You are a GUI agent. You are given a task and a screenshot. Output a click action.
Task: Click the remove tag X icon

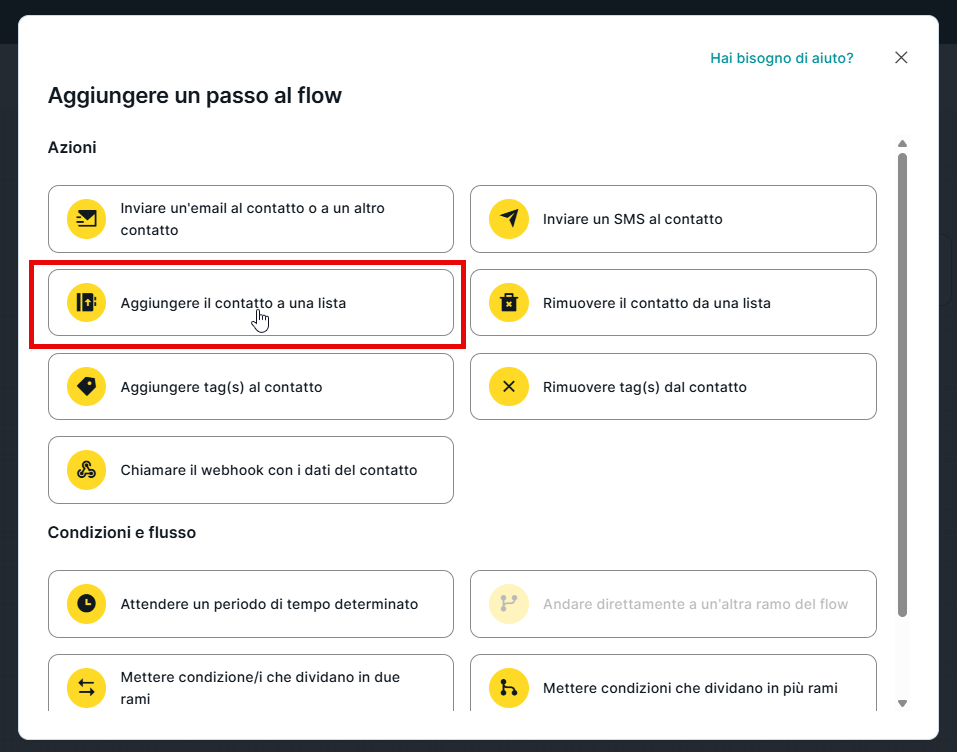509,387
